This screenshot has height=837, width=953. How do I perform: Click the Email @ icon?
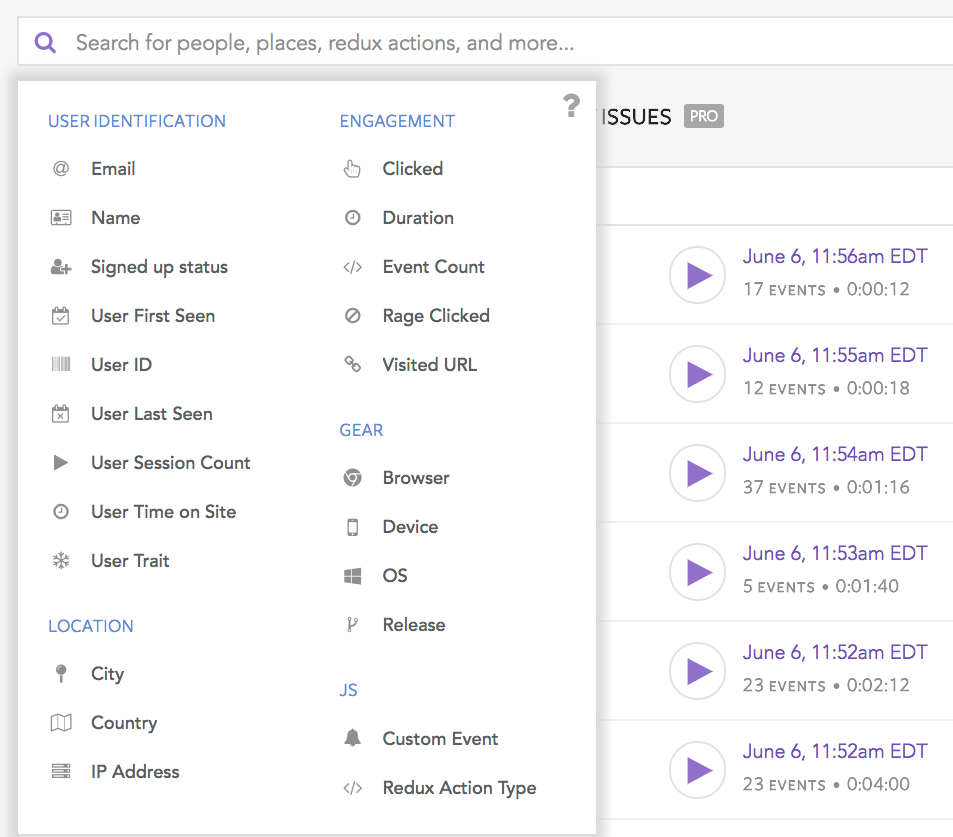(x=61, y=169)
